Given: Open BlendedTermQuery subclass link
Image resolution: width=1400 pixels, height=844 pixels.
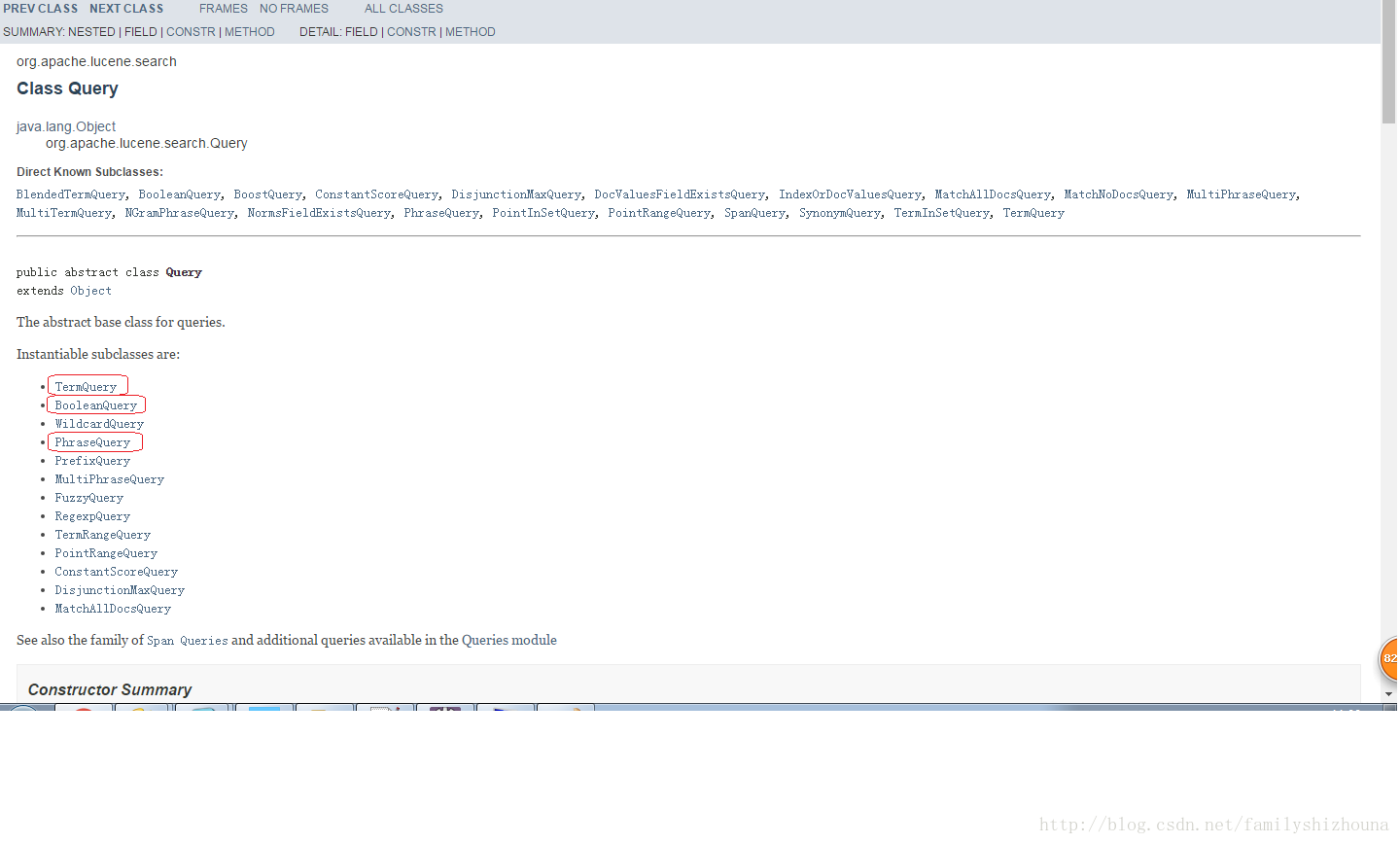Looking at the screenshot, I should 71,194.
